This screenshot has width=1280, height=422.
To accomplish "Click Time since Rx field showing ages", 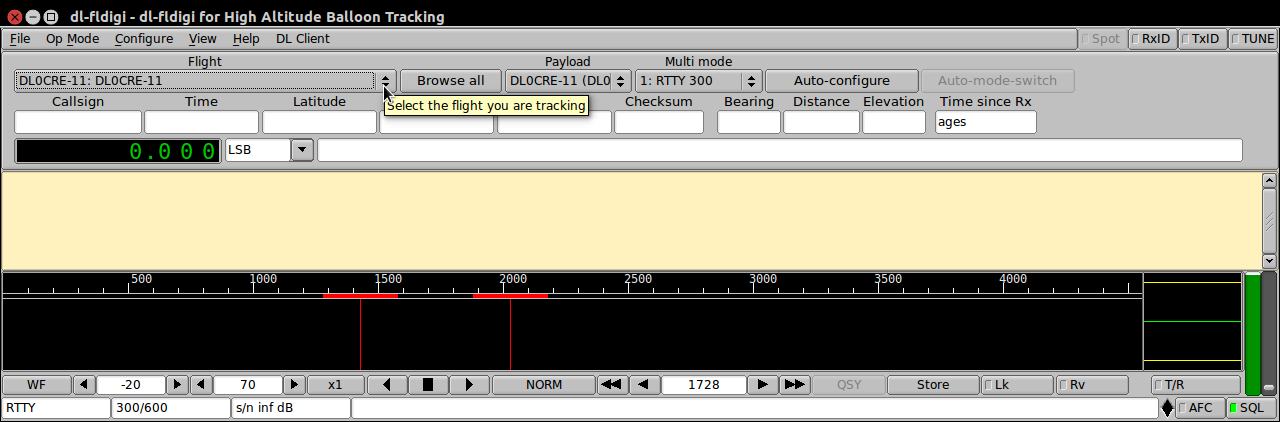I will pyautogui.click(x=986, y=122).
